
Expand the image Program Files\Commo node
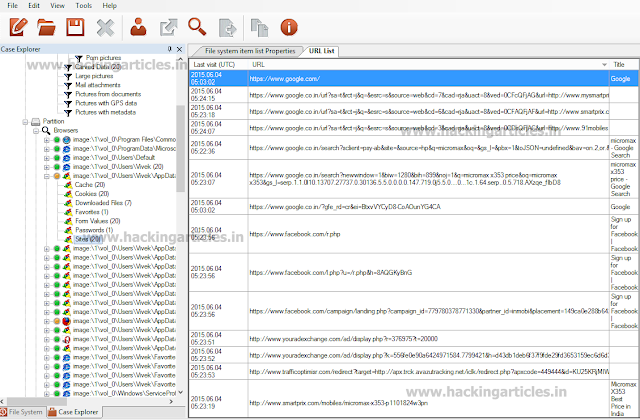coord(47,140)
